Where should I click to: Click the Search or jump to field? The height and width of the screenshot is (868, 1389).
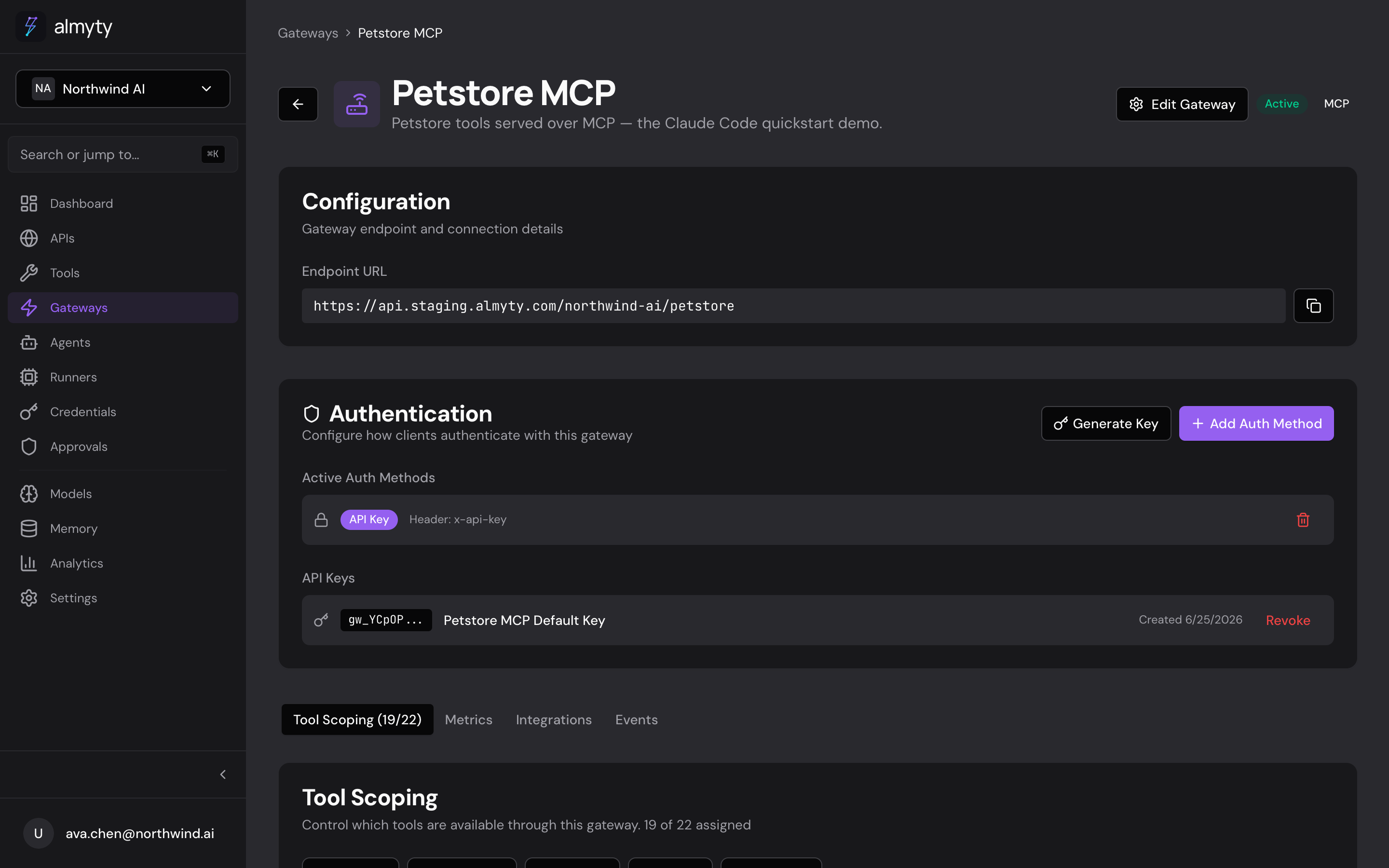(x=123, y=154)
